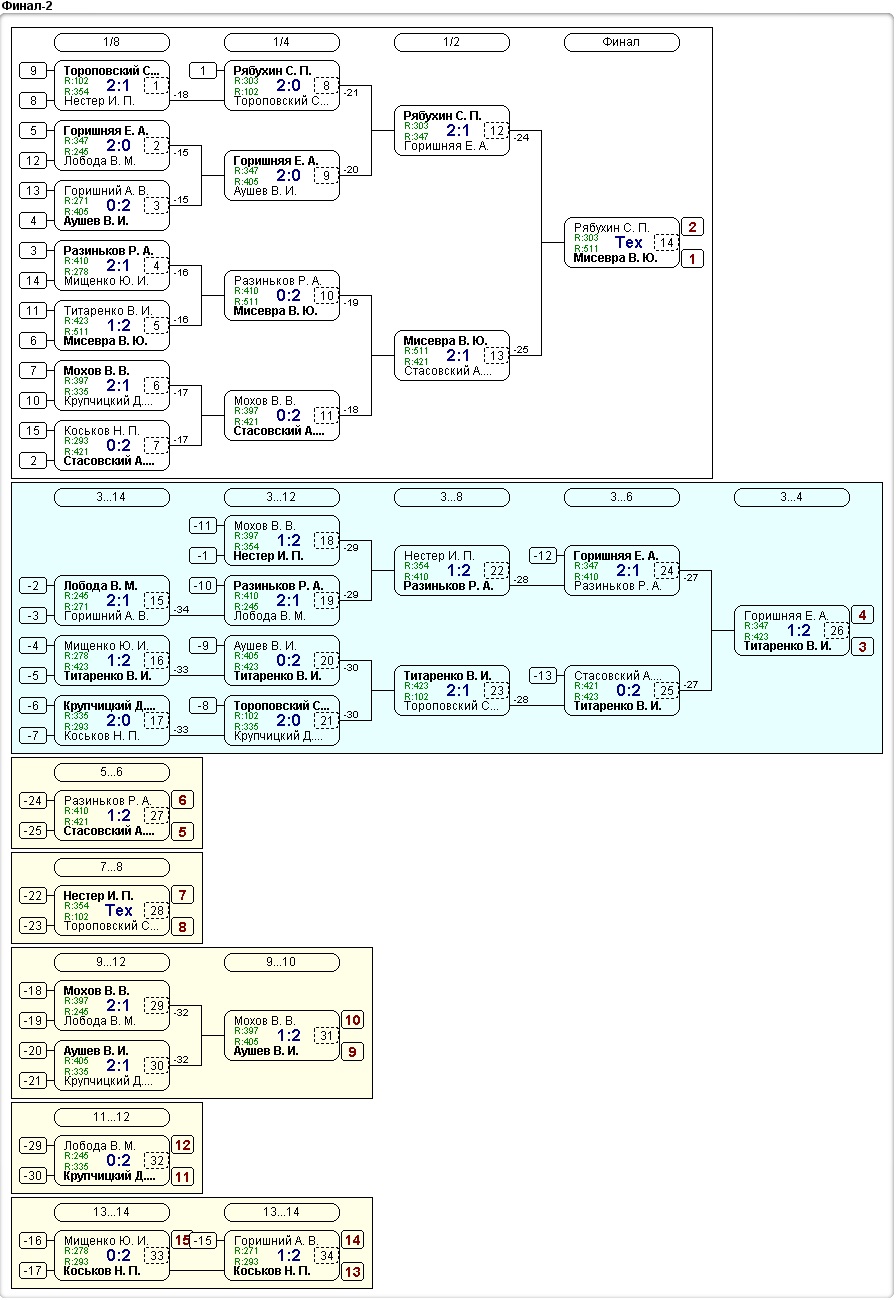Click "Тех" result in Нестер vs Тороповский 7...8 match

click(118, 910)
